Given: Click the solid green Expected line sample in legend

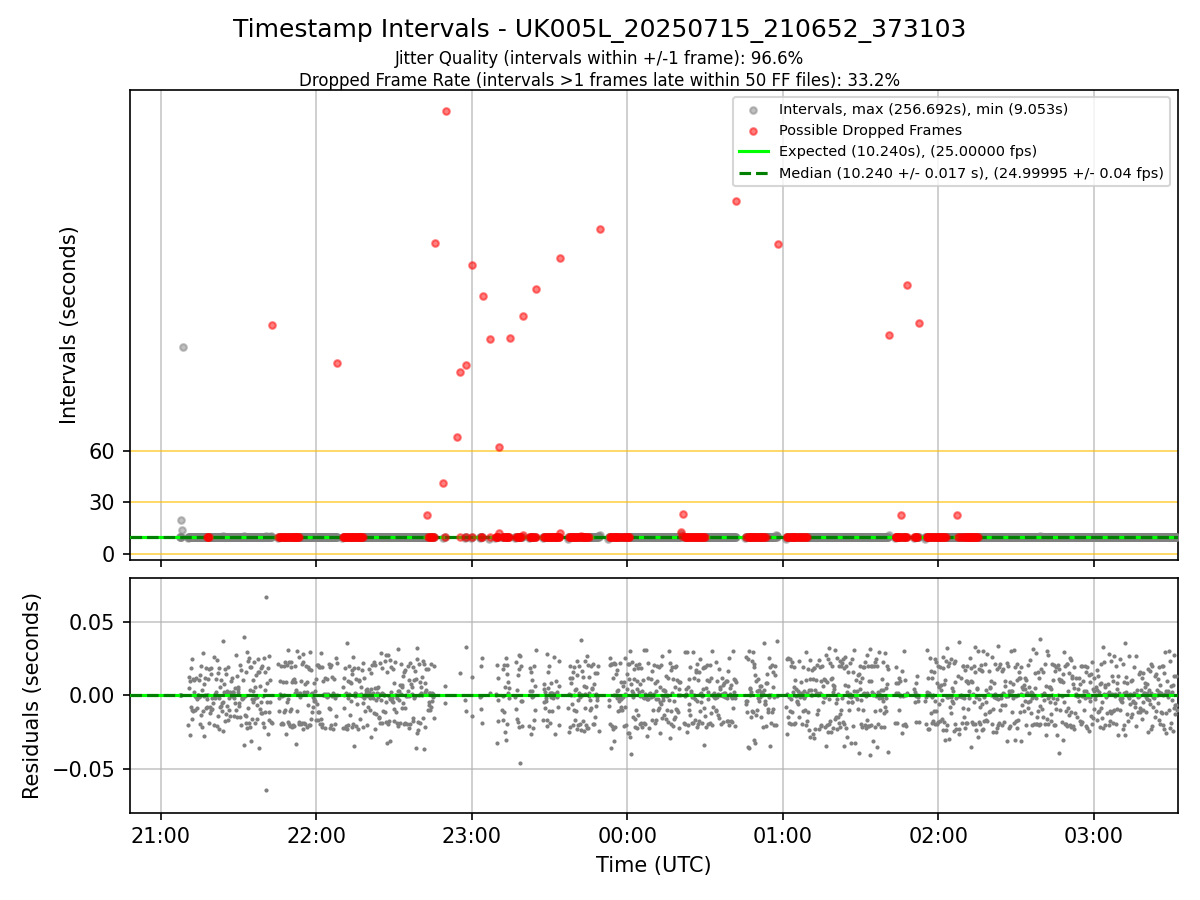Looking at the screenshot, I should (754, 152).
